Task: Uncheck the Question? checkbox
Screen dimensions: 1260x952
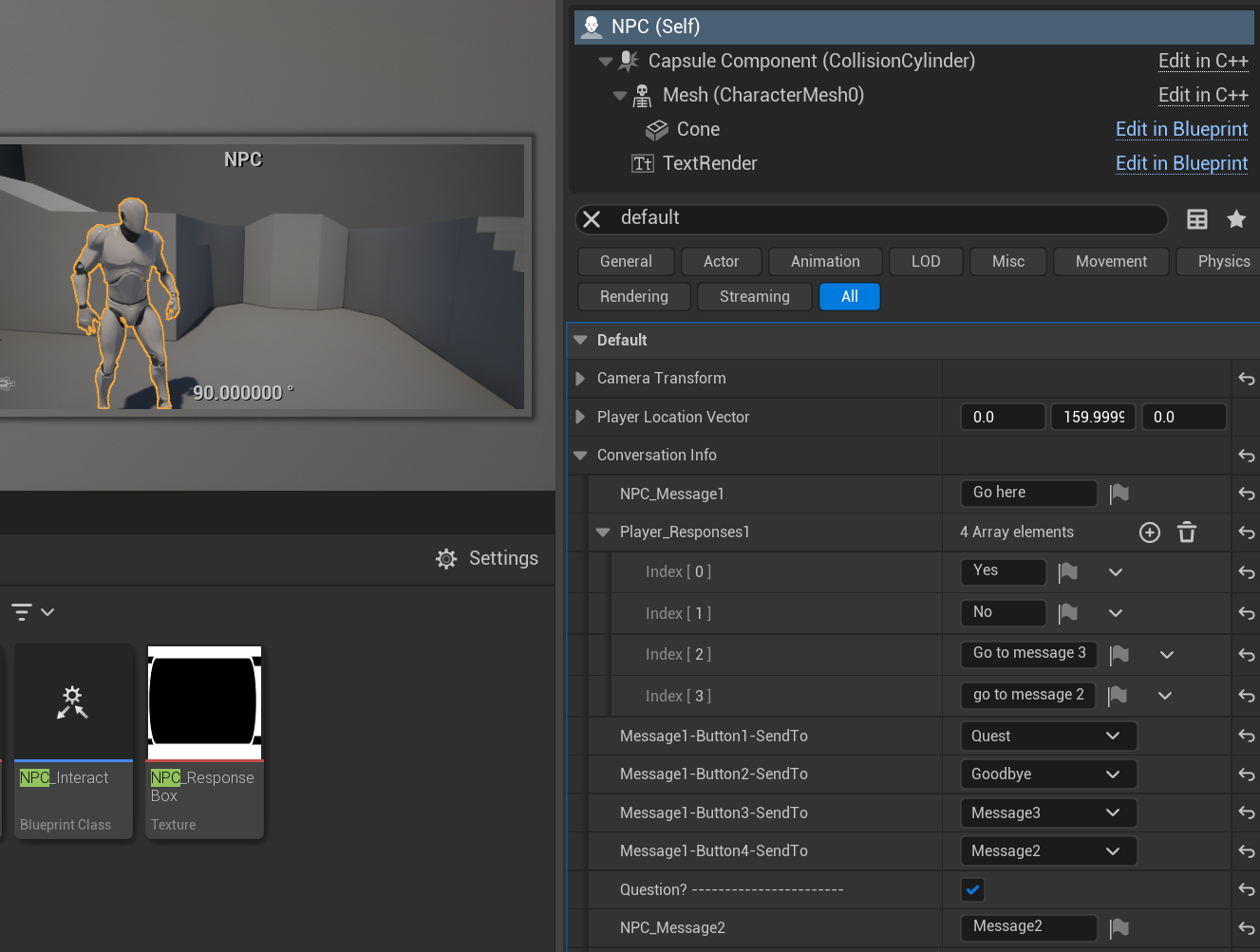Action: (972, 889)
